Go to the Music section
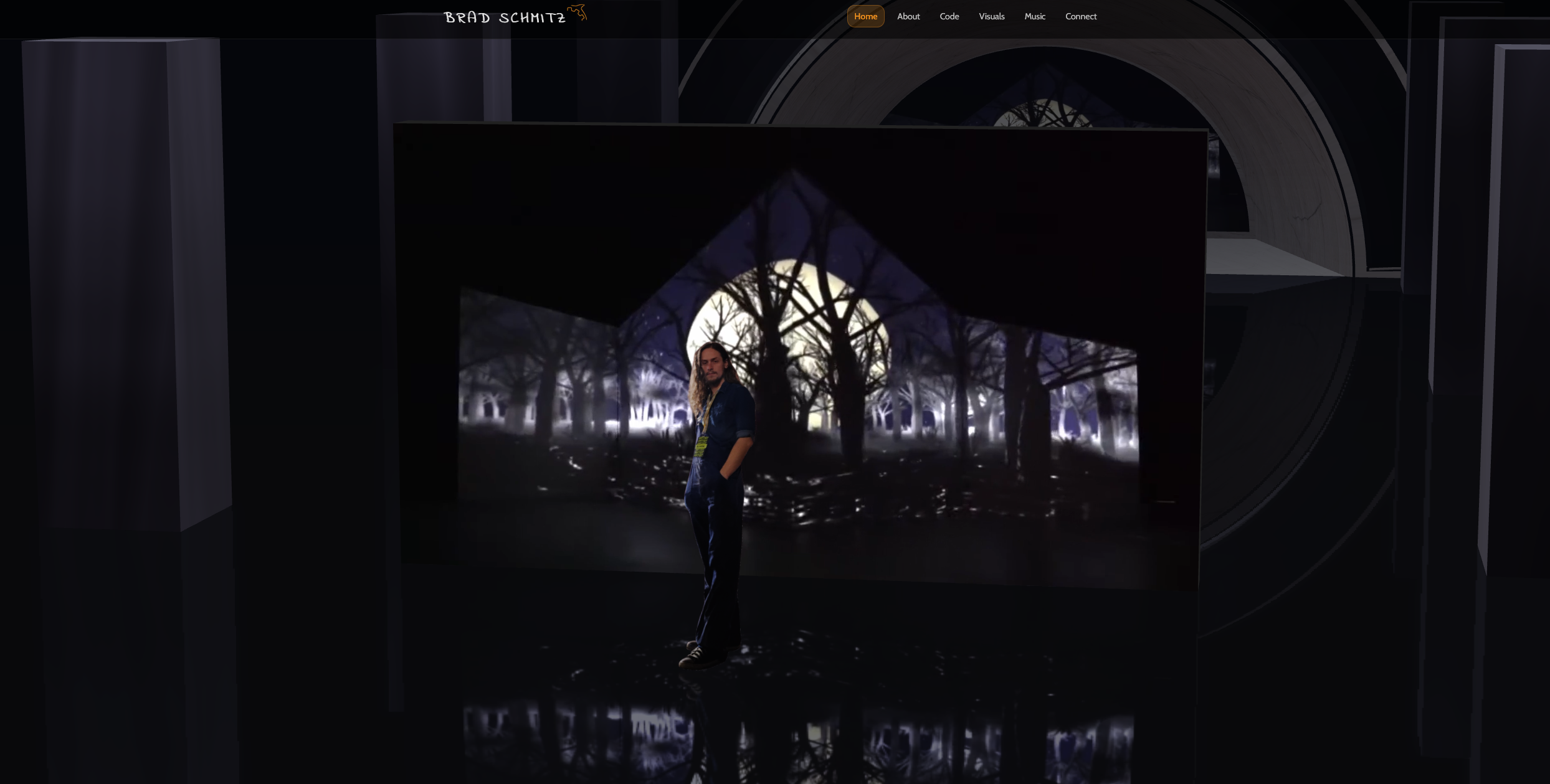The width and height of the screenshot is (1550, 784). 1035,16
